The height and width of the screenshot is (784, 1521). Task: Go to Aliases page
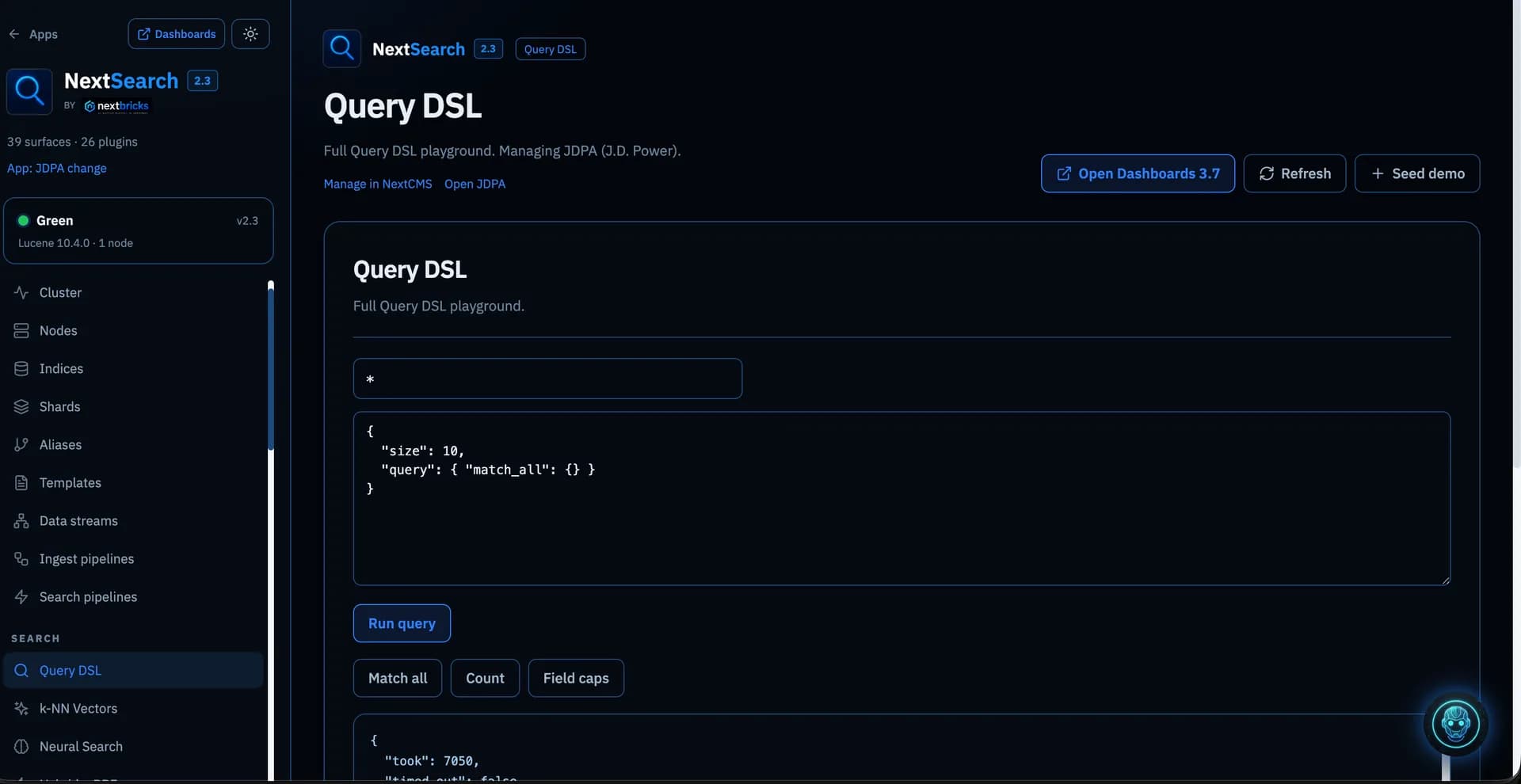[133, 444]
